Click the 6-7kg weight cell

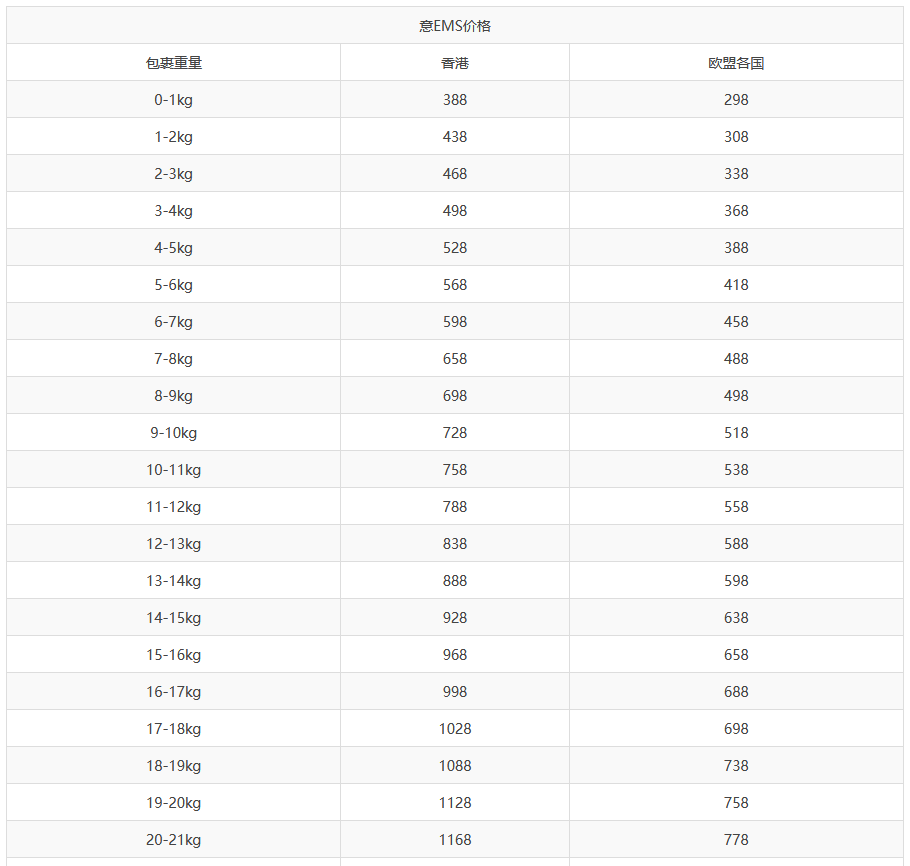point(173,322)
